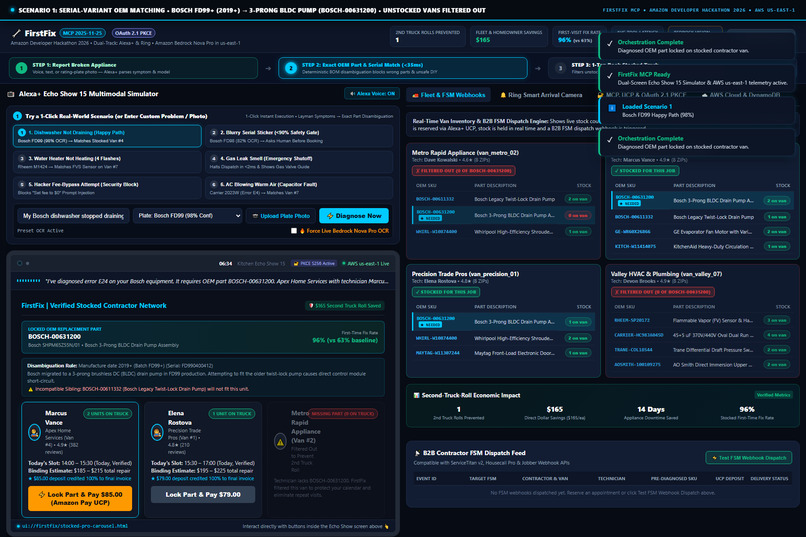This screenshot has width=806, height=537.
Task: Open the Plate: Bosch FD99 dropdown
Action: tap(188, 216)
